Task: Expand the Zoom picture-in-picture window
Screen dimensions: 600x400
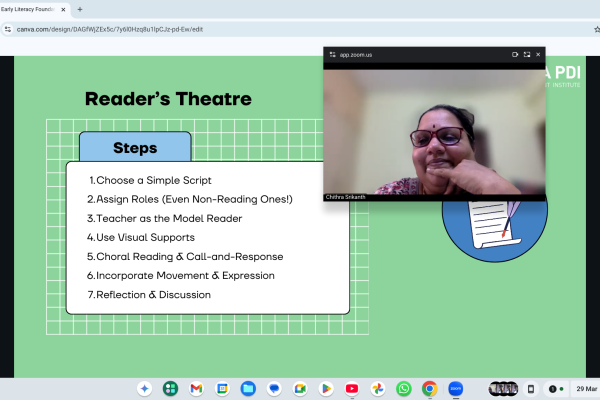Action: pos(526,54)
